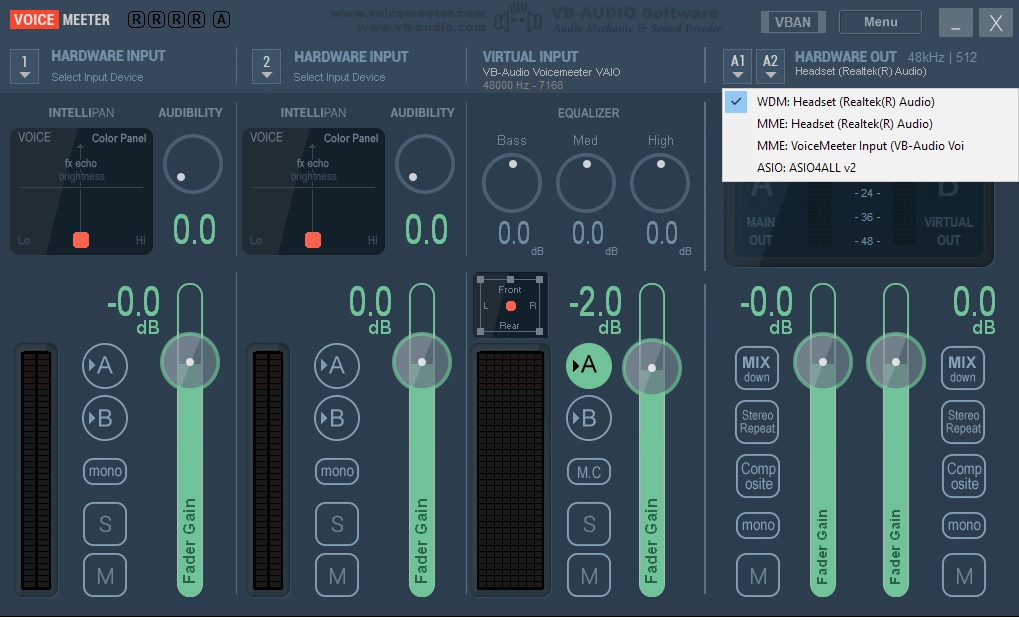This screenshot has width=1019, height=620.
Task: Mute the bus B virtual output
Action: (x=964, y=575)
